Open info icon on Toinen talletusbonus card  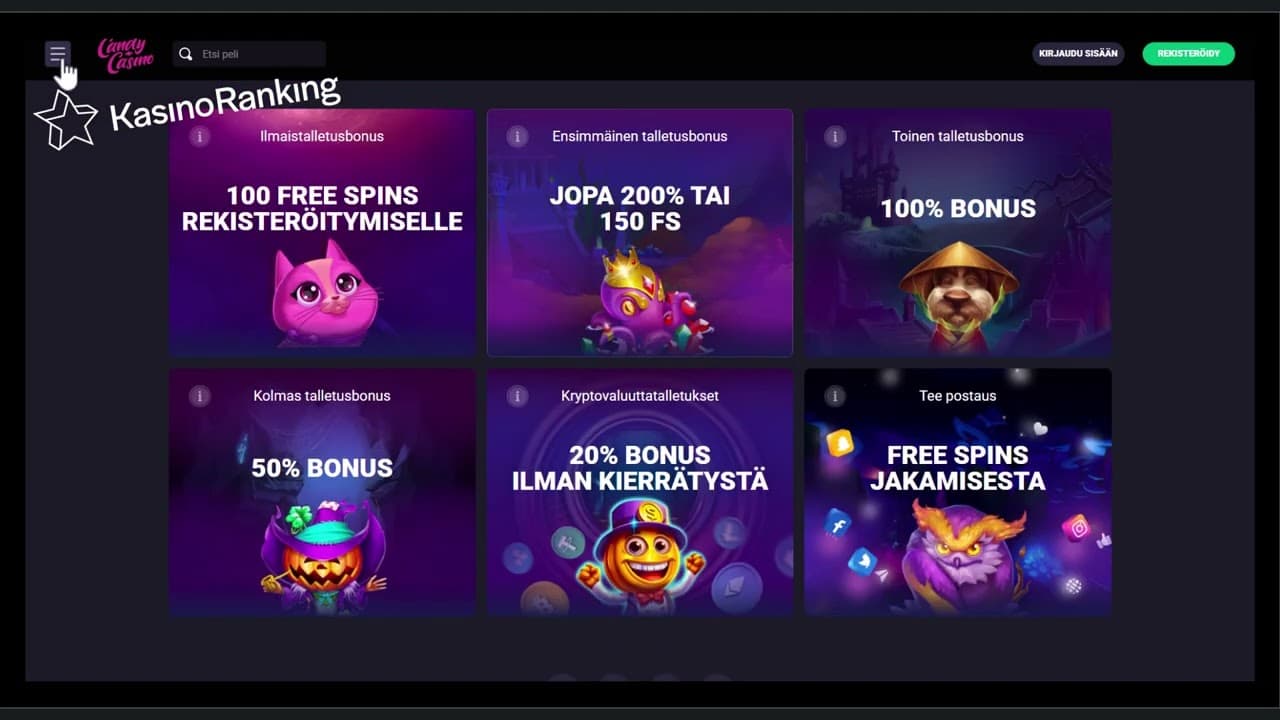point(835,137)
